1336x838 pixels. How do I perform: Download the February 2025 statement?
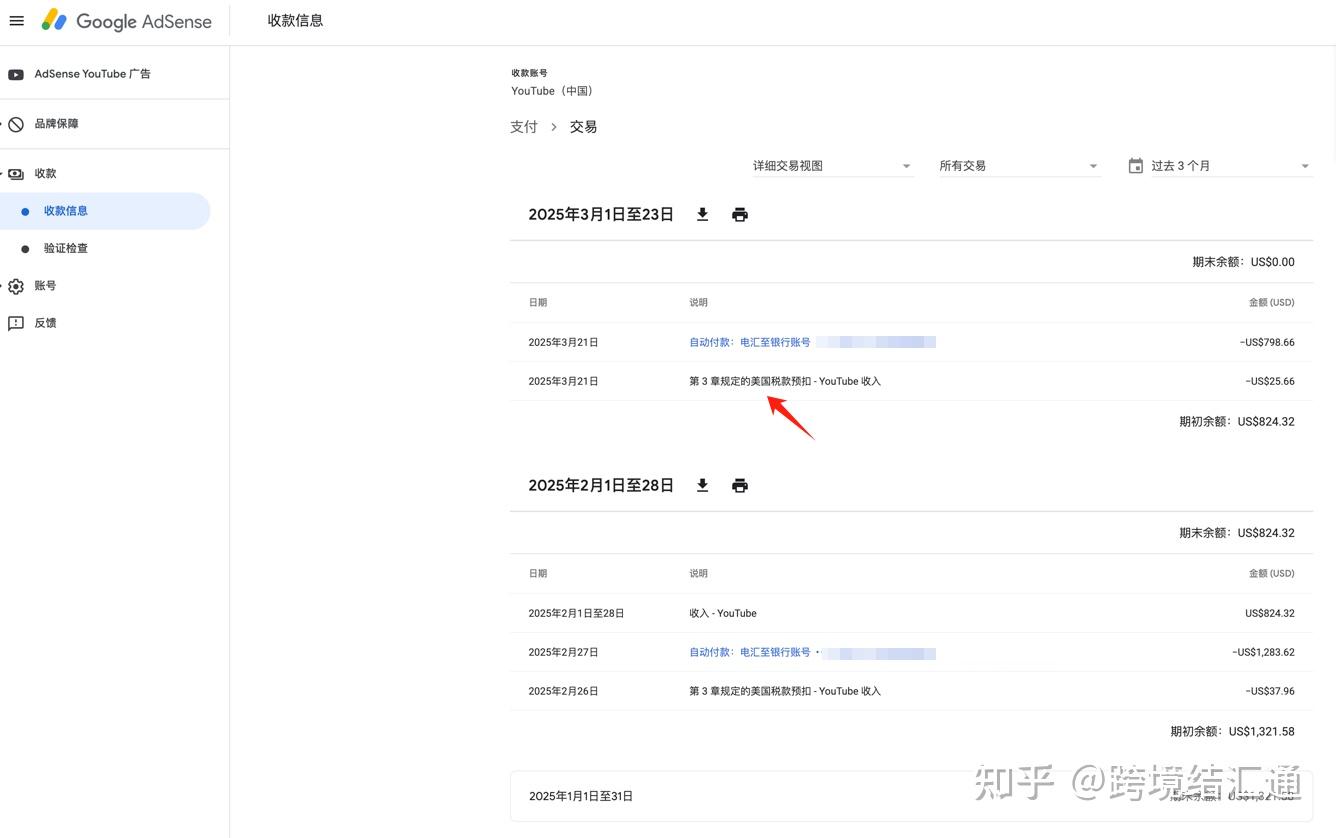point(703,486)
